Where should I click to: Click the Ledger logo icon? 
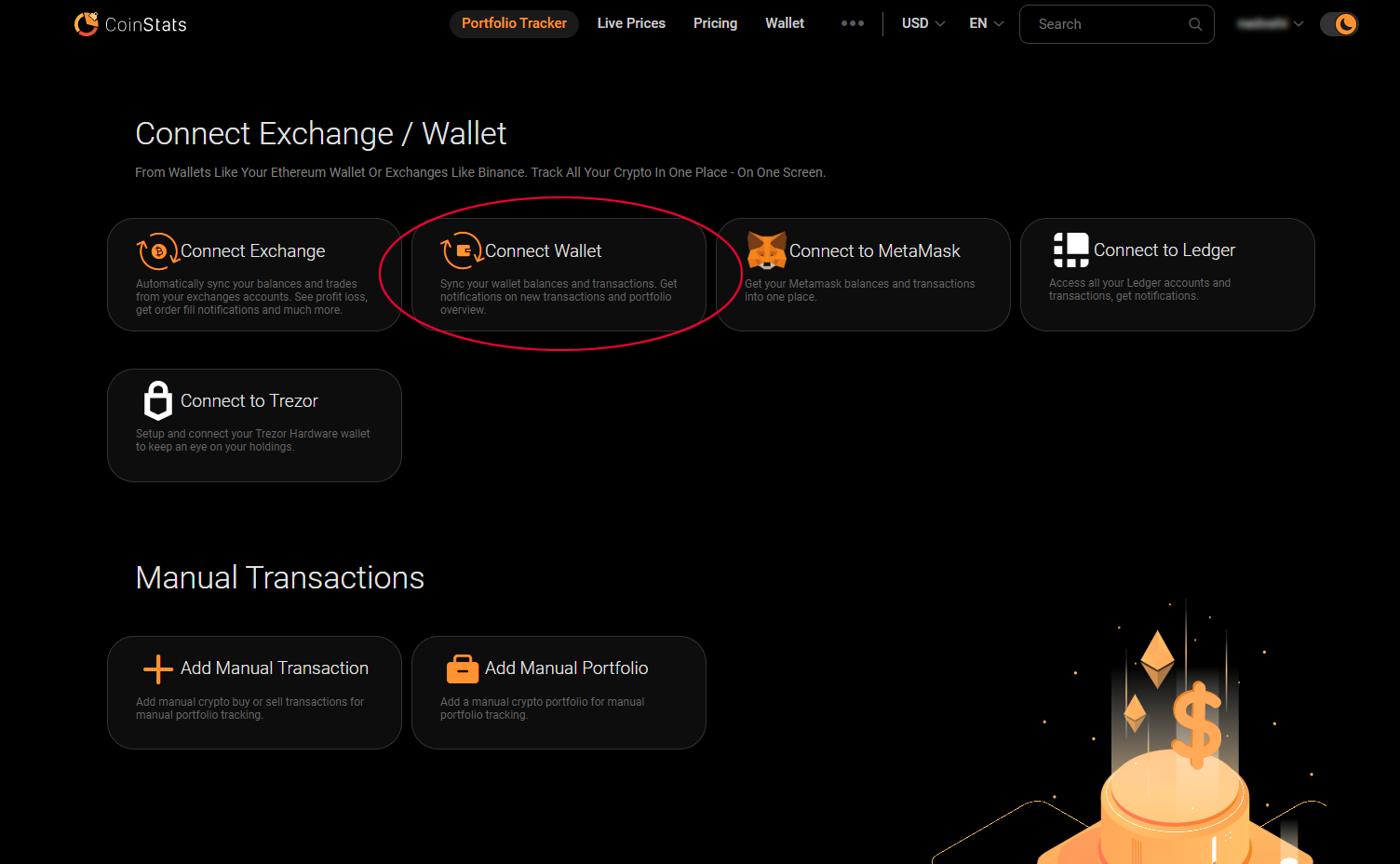1070,250
